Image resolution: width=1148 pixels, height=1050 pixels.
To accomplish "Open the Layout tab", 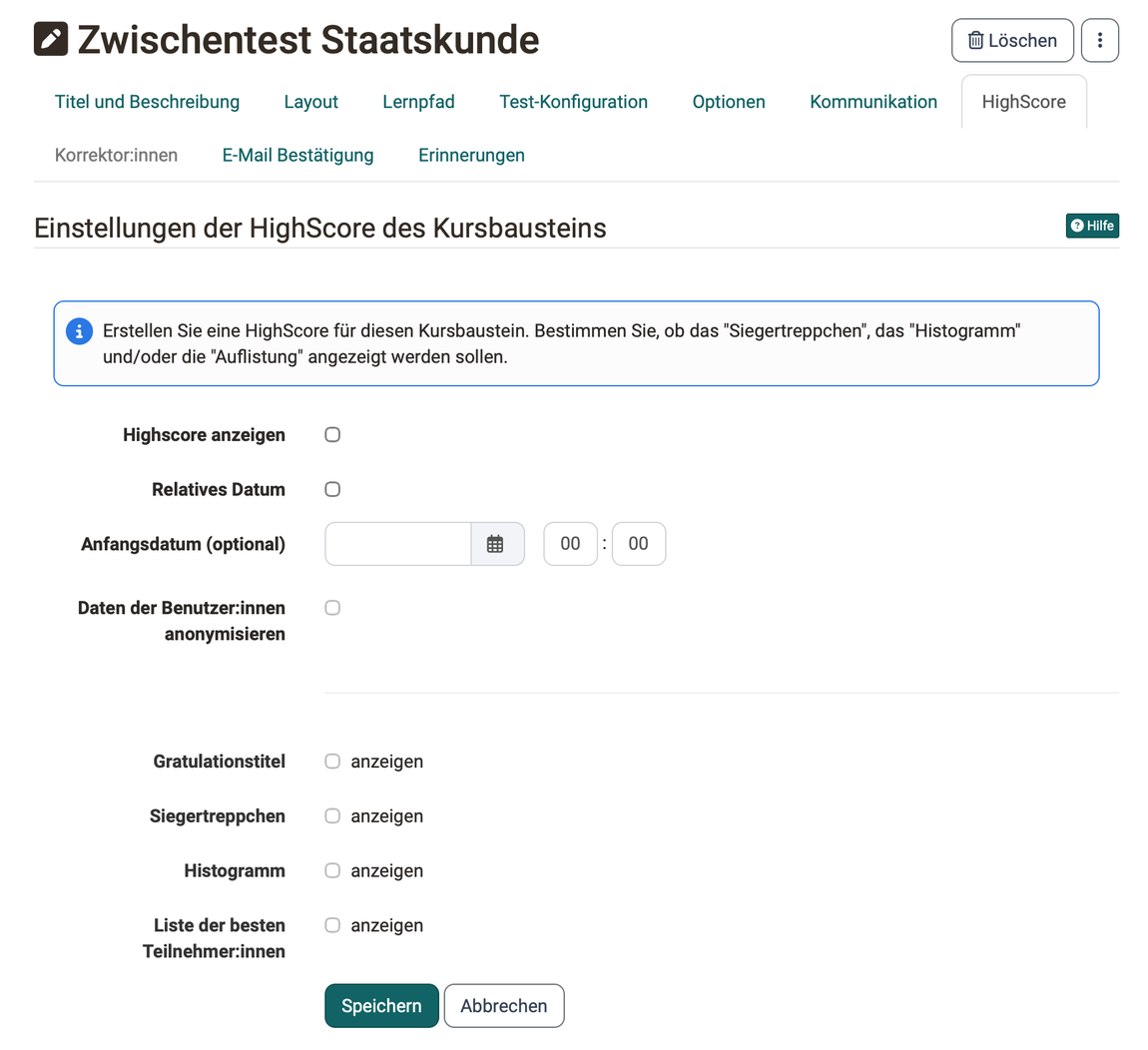I will [311, 102].
